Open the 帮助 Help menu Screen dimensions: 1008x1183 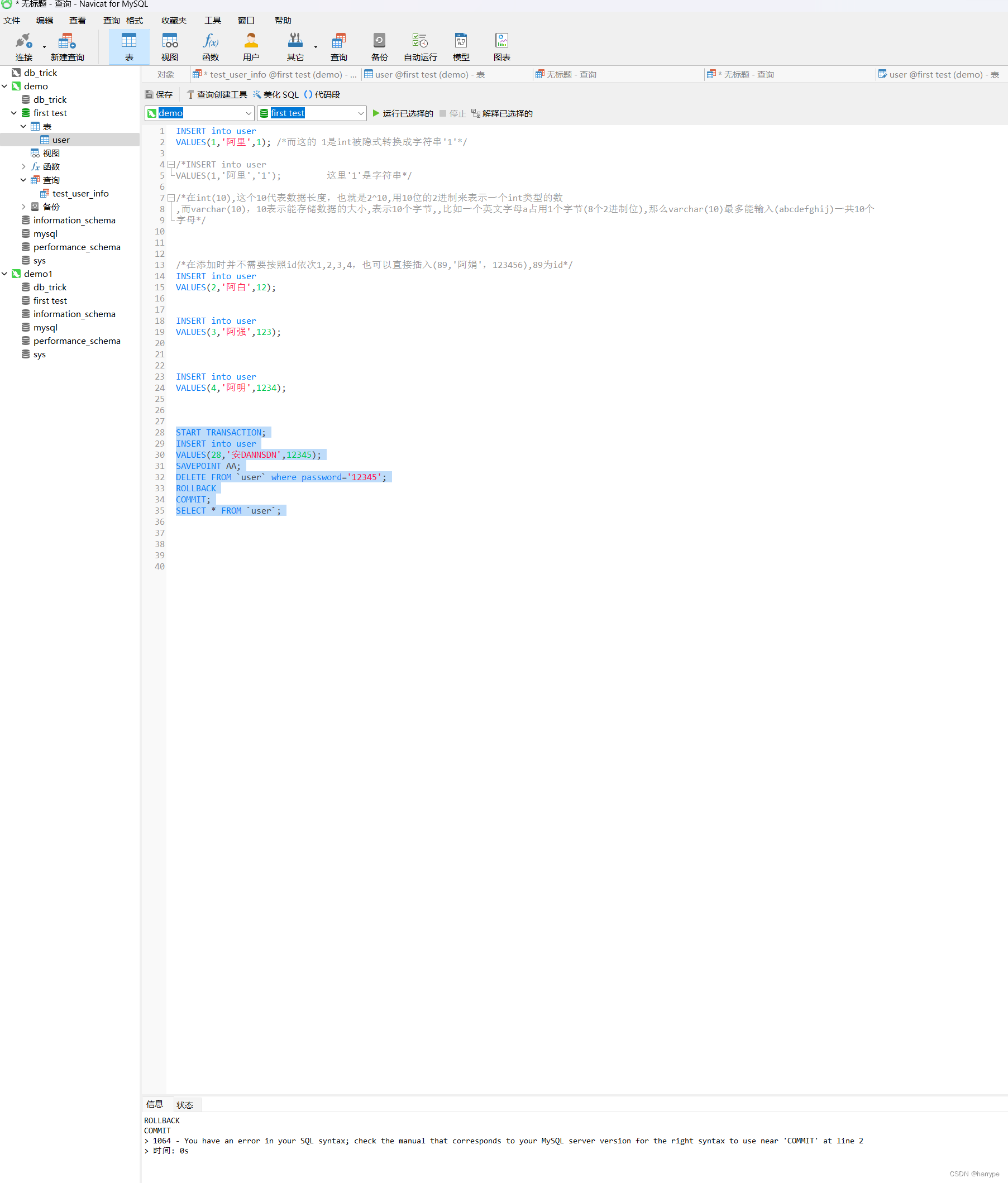(x=283, y=21)
